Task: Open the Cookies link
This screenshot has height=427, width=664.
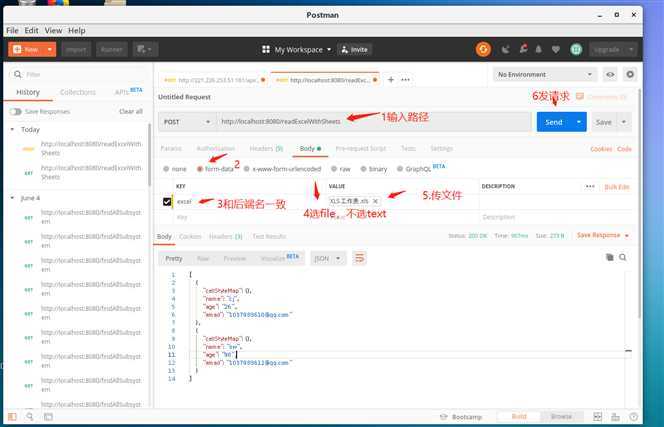Action: [x=601, y=149]
